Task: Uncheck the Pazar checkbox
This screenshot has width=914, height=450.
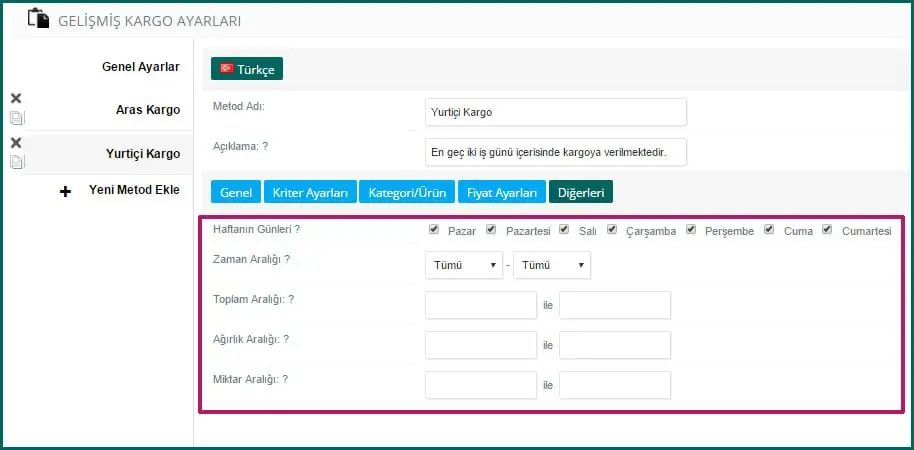Action: click(x=434, y=229)
